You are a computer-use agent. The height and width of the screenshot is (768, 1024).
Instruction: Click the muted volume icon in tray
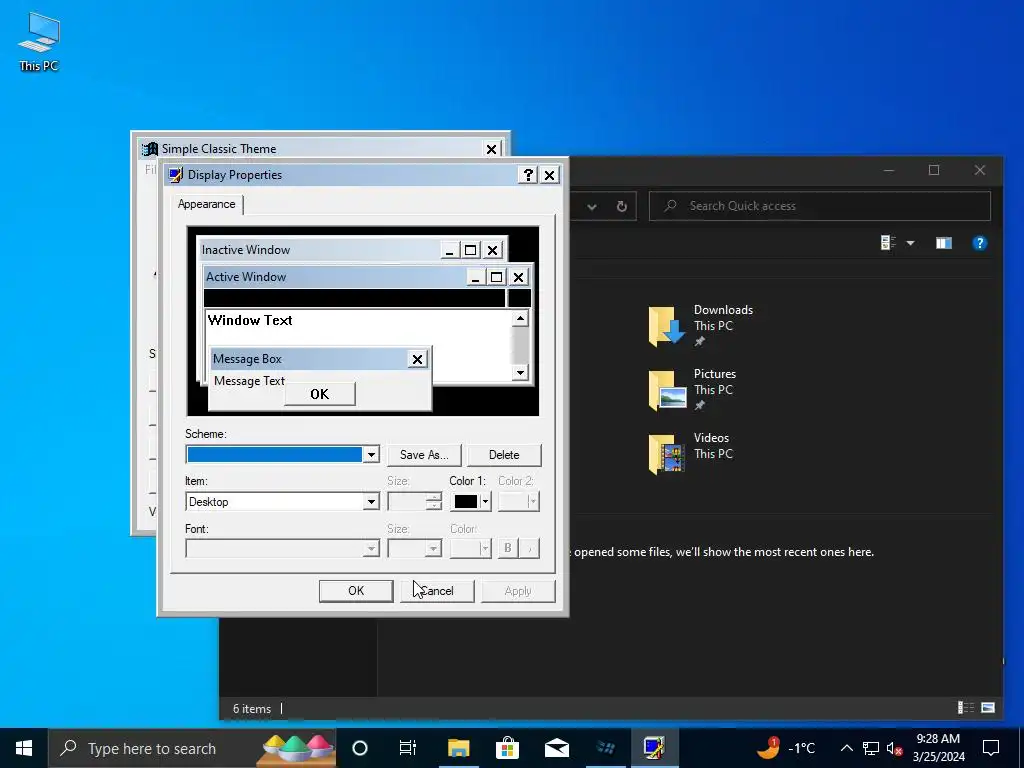(x=894, y=748)
